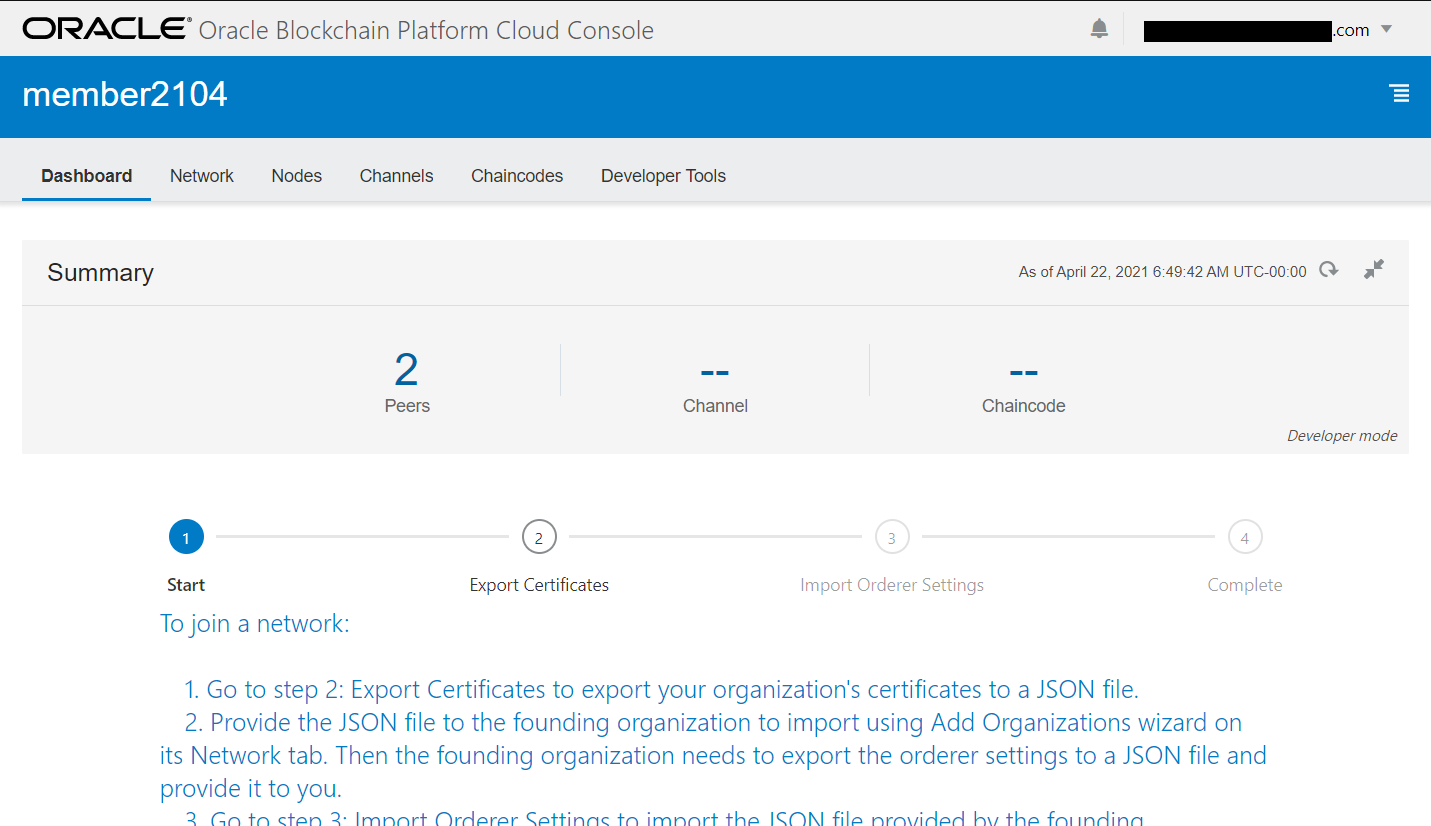Screen dimensions: 1431x826
Task: Click the Peers count of 2
Action: tap(406, 371)
